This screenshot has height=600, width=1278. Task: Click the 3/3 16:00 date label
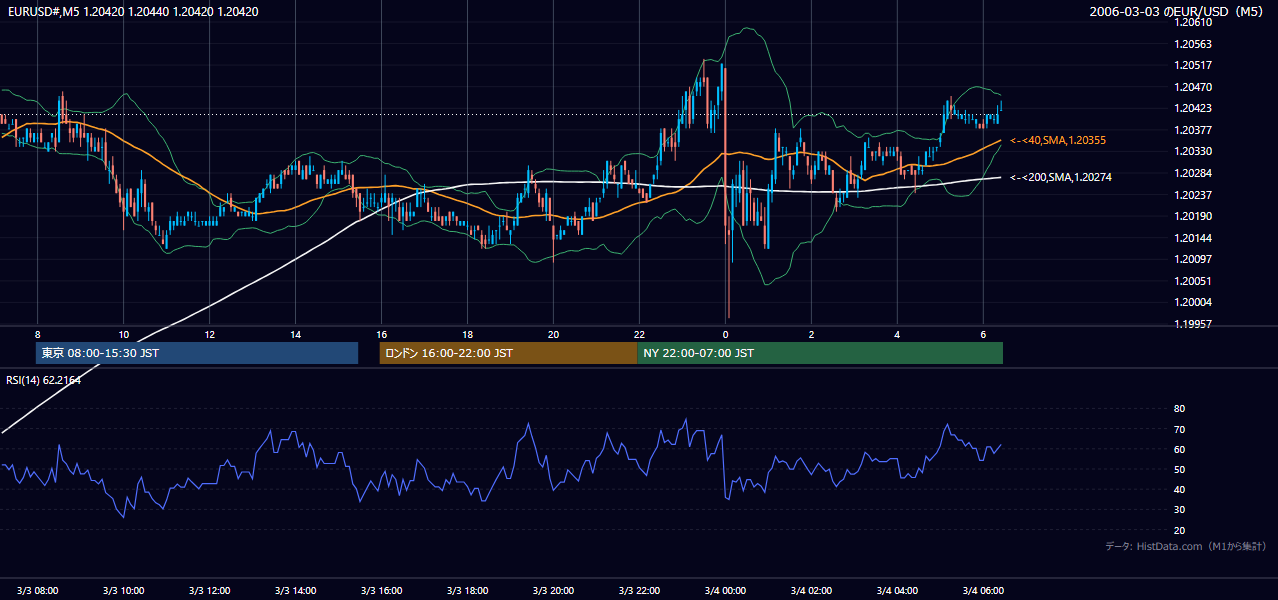pyautogui.click(x=381, y=590)
